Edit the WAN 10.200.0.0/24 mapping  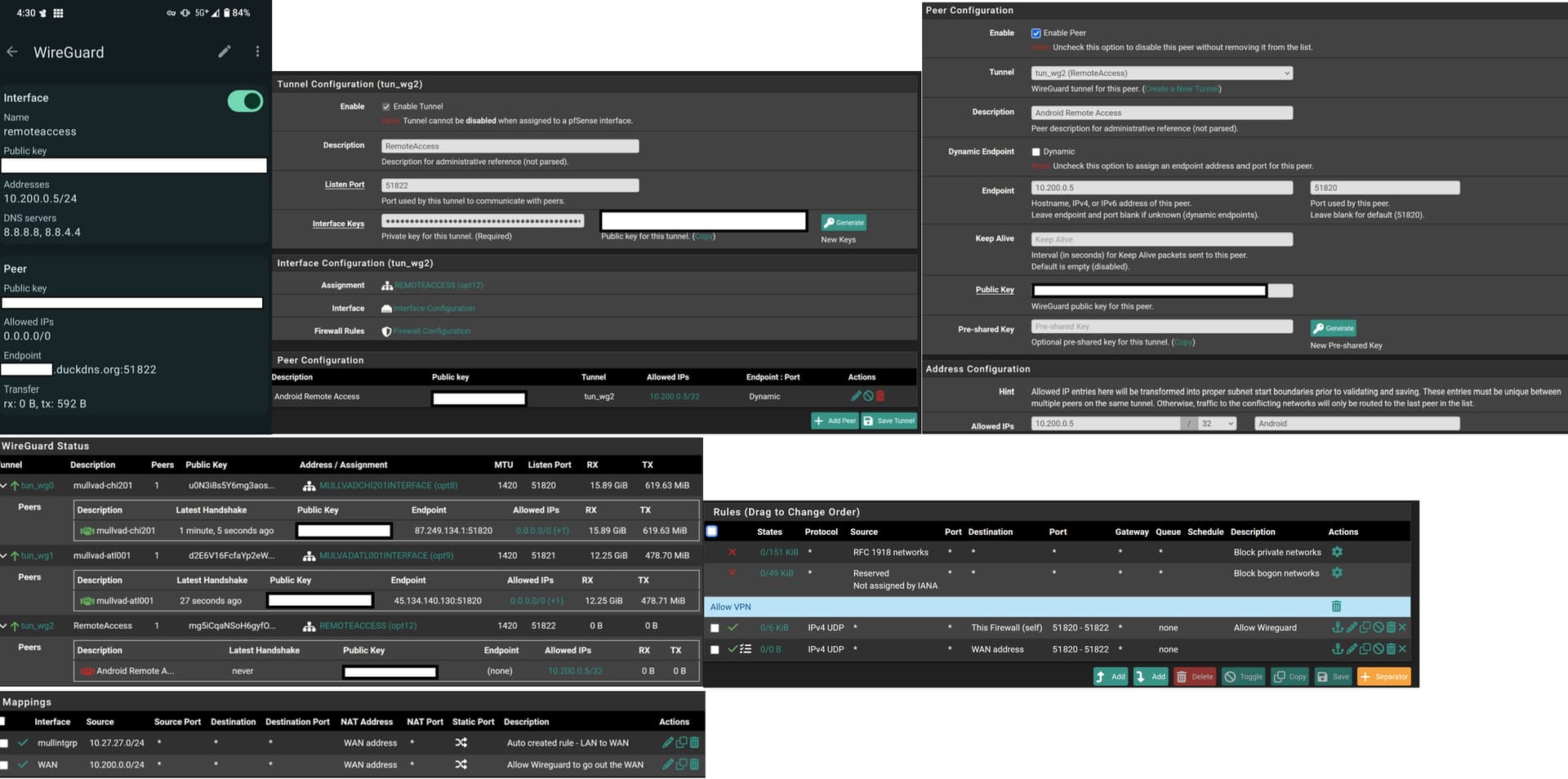pyautogui.click(x=668, y=764)
